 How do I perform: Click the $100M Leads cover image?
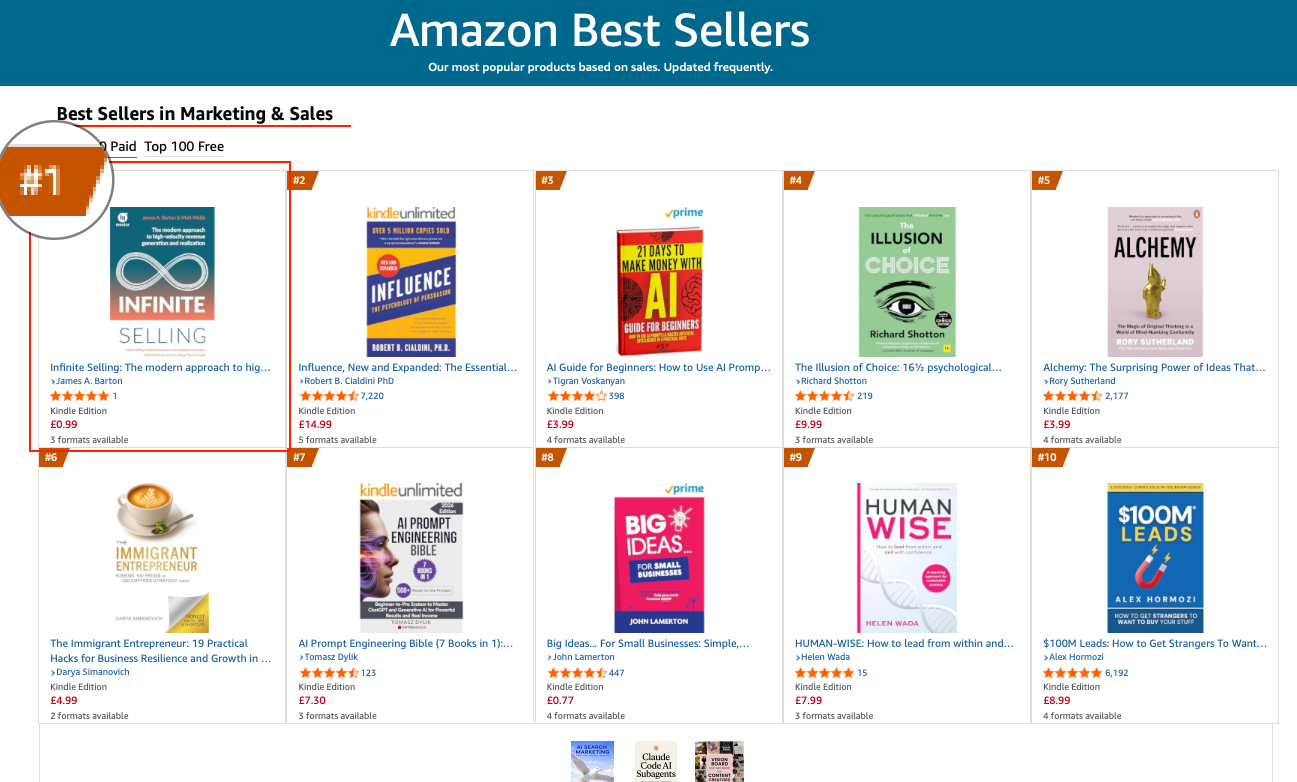click(x=1155, y=557)
